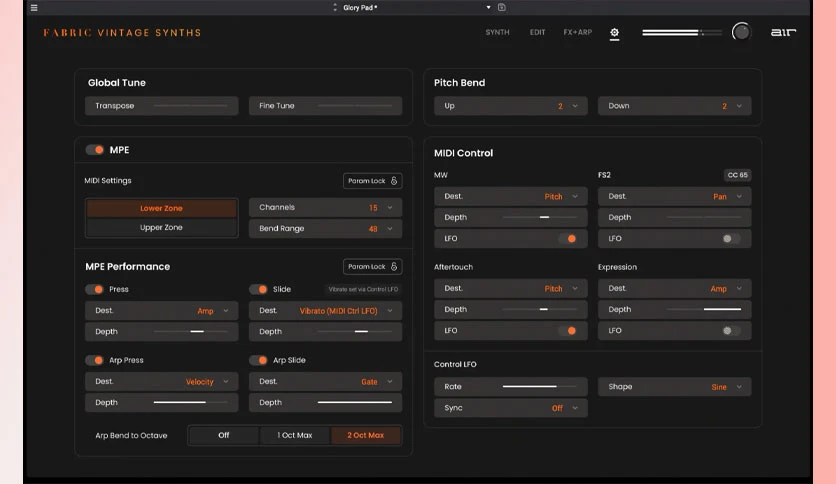Open the settings gear page
This screenshot has height=484, width=836.
pos(614,33)
